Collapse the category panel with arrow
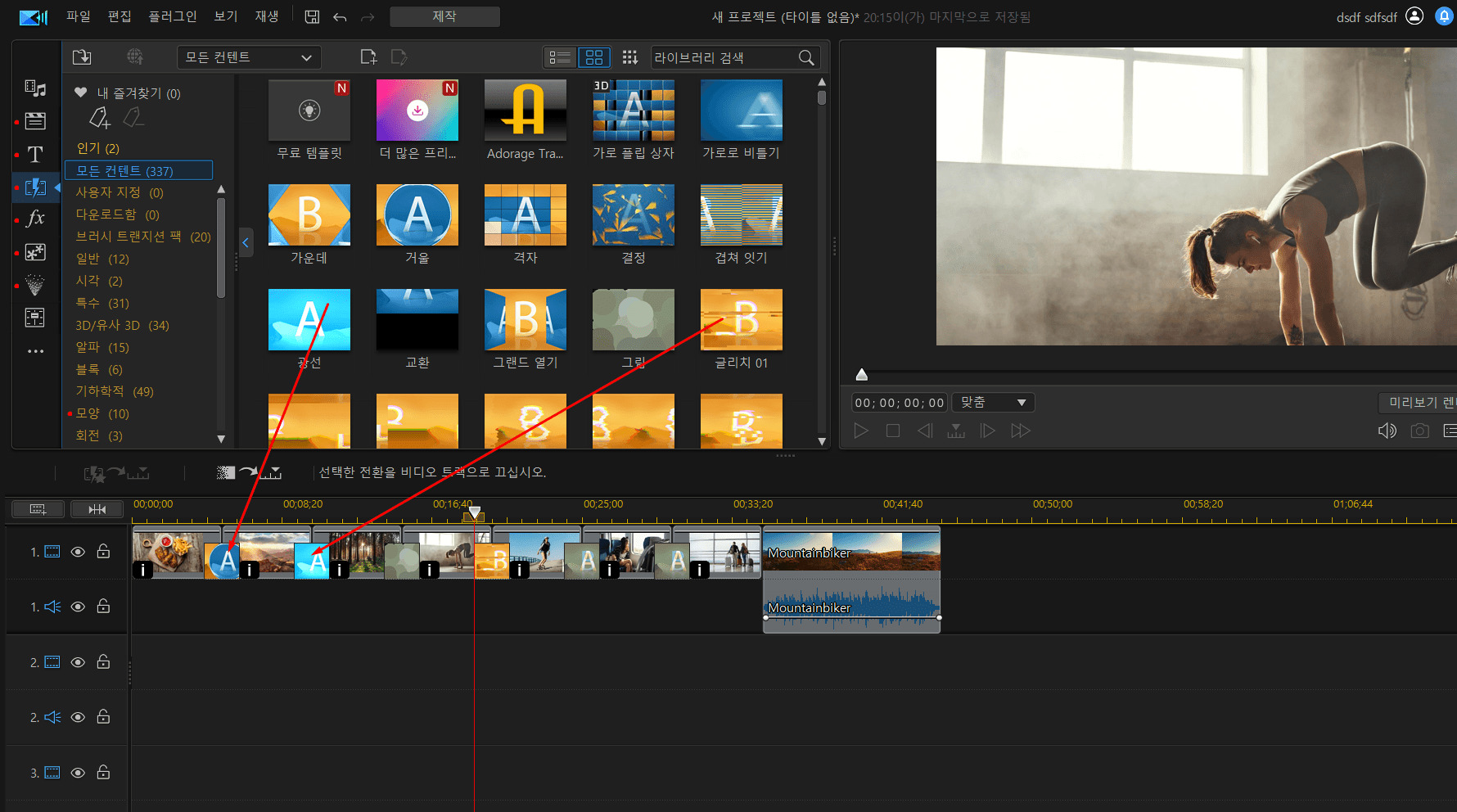Viewport: 1457px width, 812px height. tap(246, 242)
